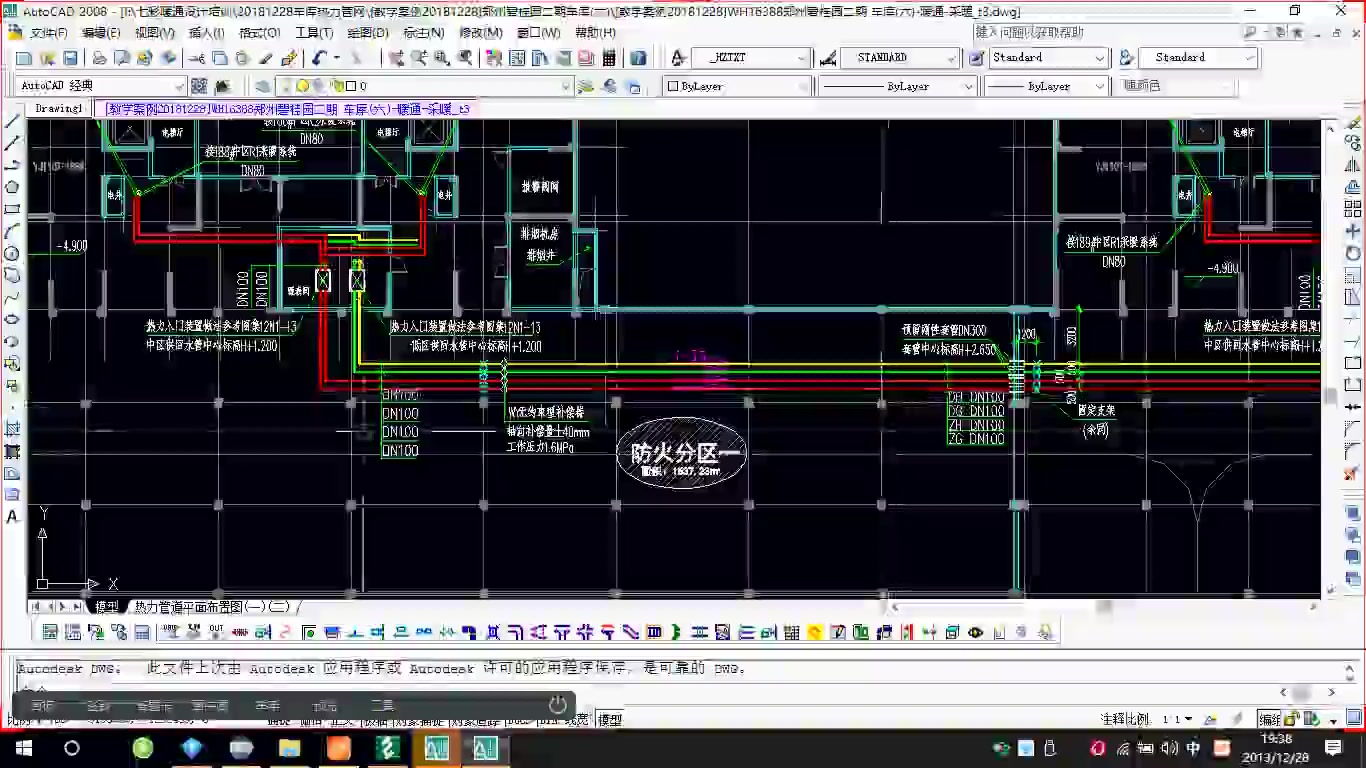This screenshot has width=1366, height=768.
Task: Open the Windows notification center icon
Action: (x=1333, y=748)
